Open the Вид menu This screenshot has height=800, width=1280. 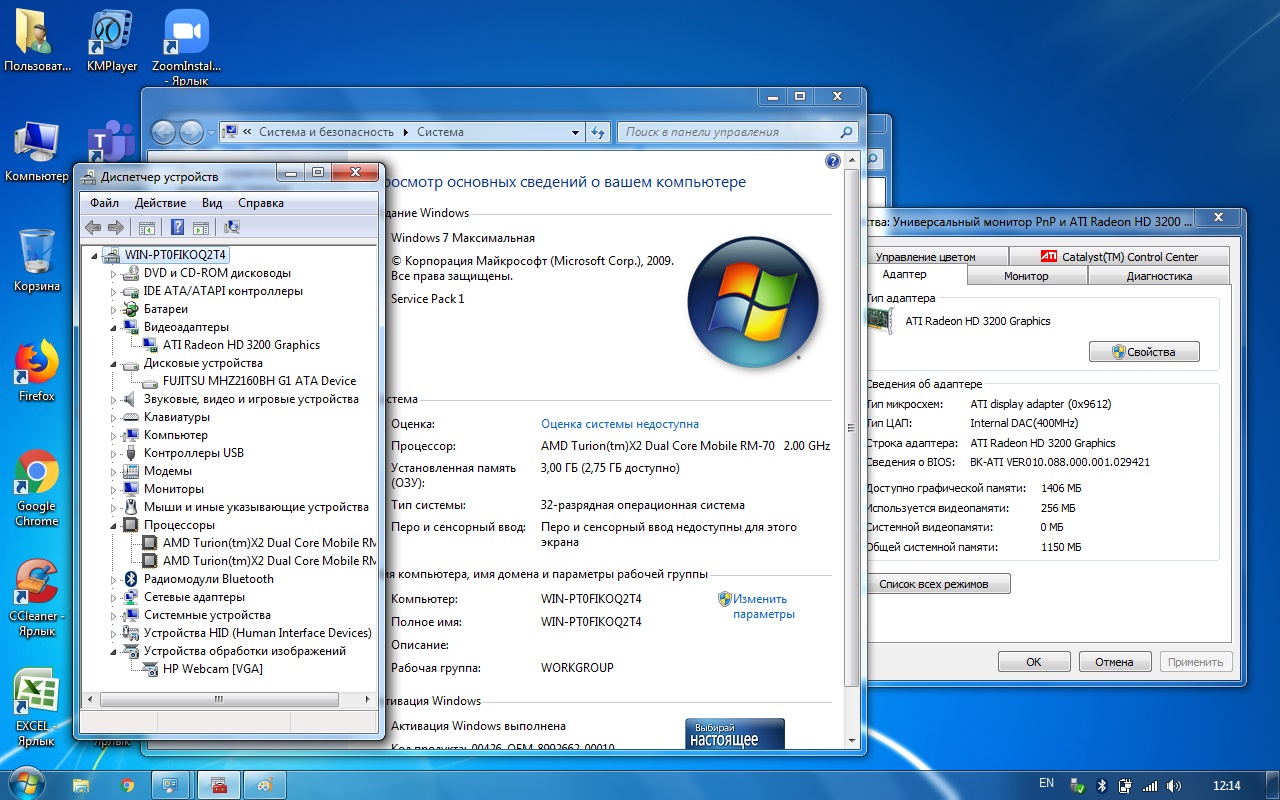[212, 203]
